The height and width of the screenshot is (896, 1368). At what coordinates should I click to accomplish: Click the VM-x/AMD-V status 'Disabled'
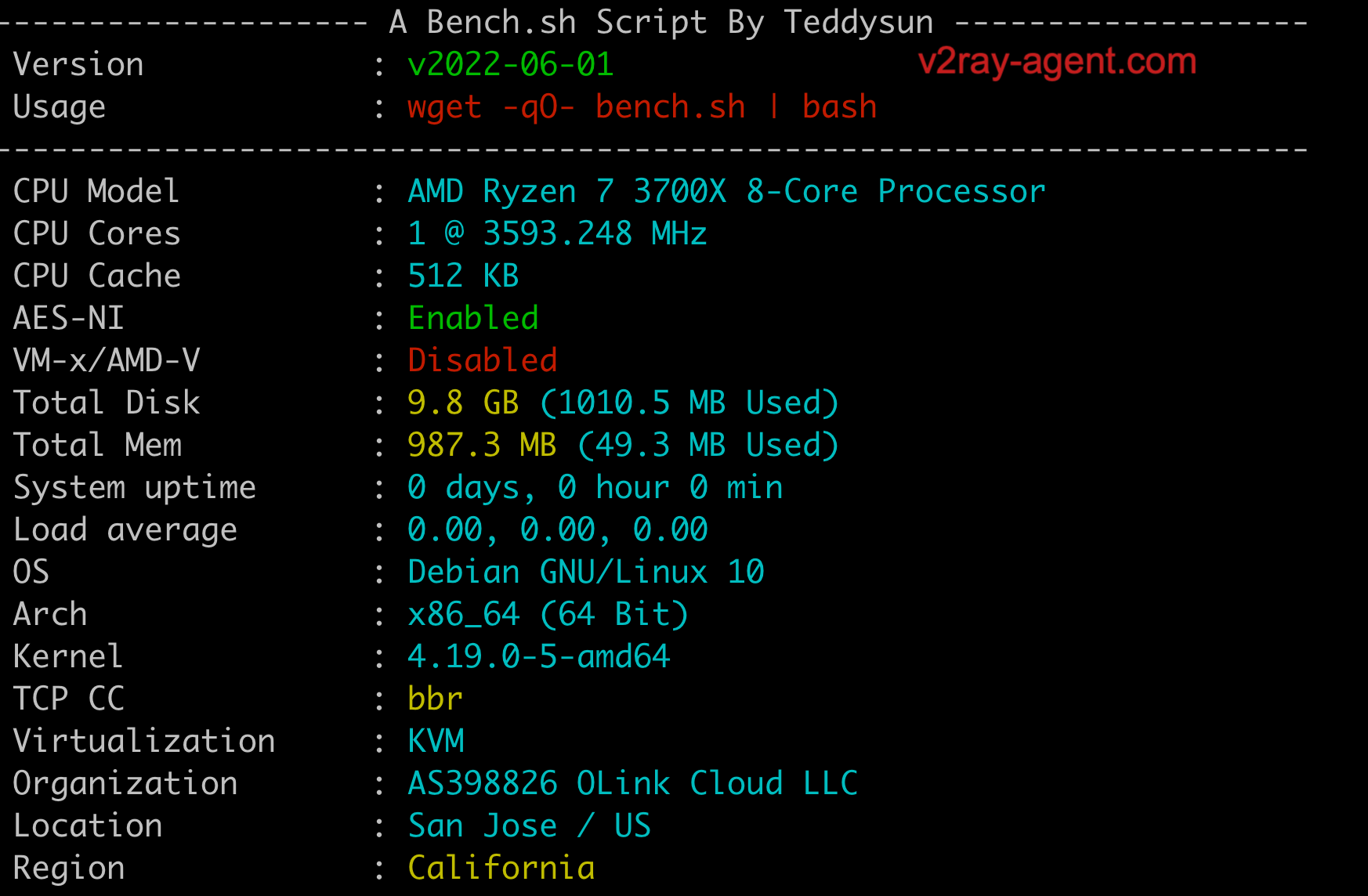(483, 360)
